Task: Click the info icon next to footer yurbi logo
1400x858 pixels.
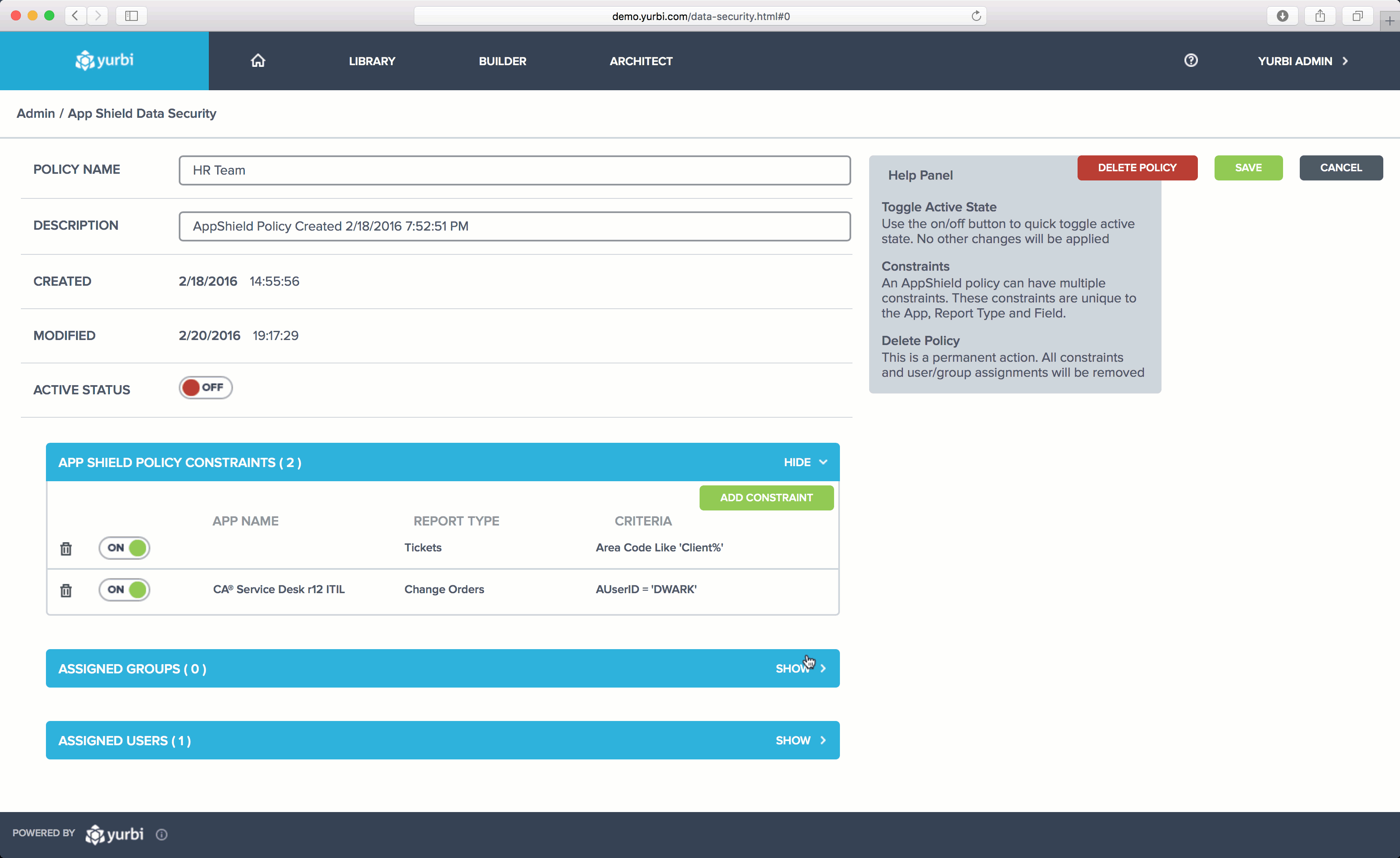Action: pos(161,834)
